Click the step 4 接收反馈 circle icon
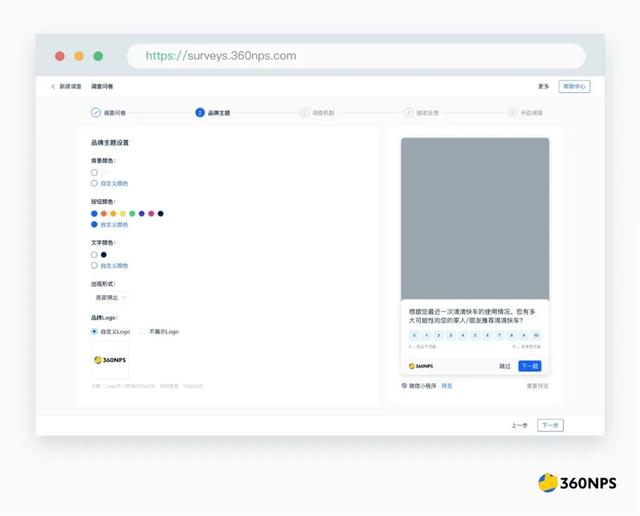640x516 pixels. pos(408,113)
